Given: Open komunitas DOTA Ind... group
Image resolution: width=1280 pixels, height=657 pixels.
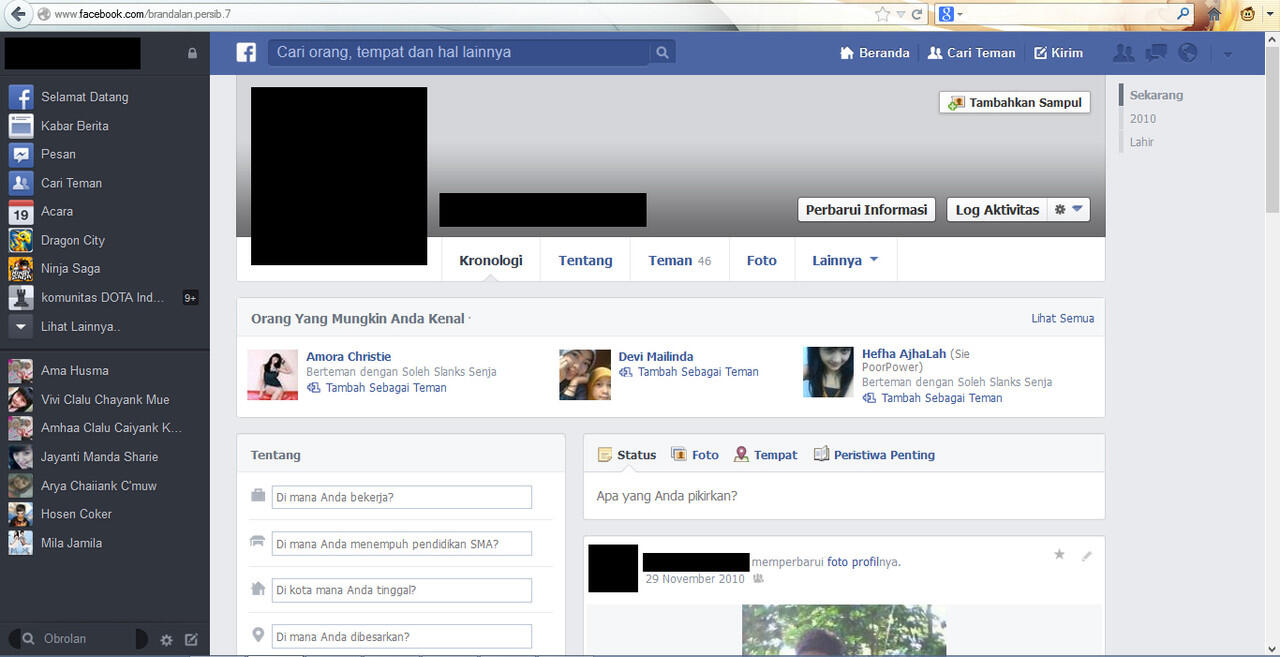Looking at the screenshot, I should click(x=104, y=297).
